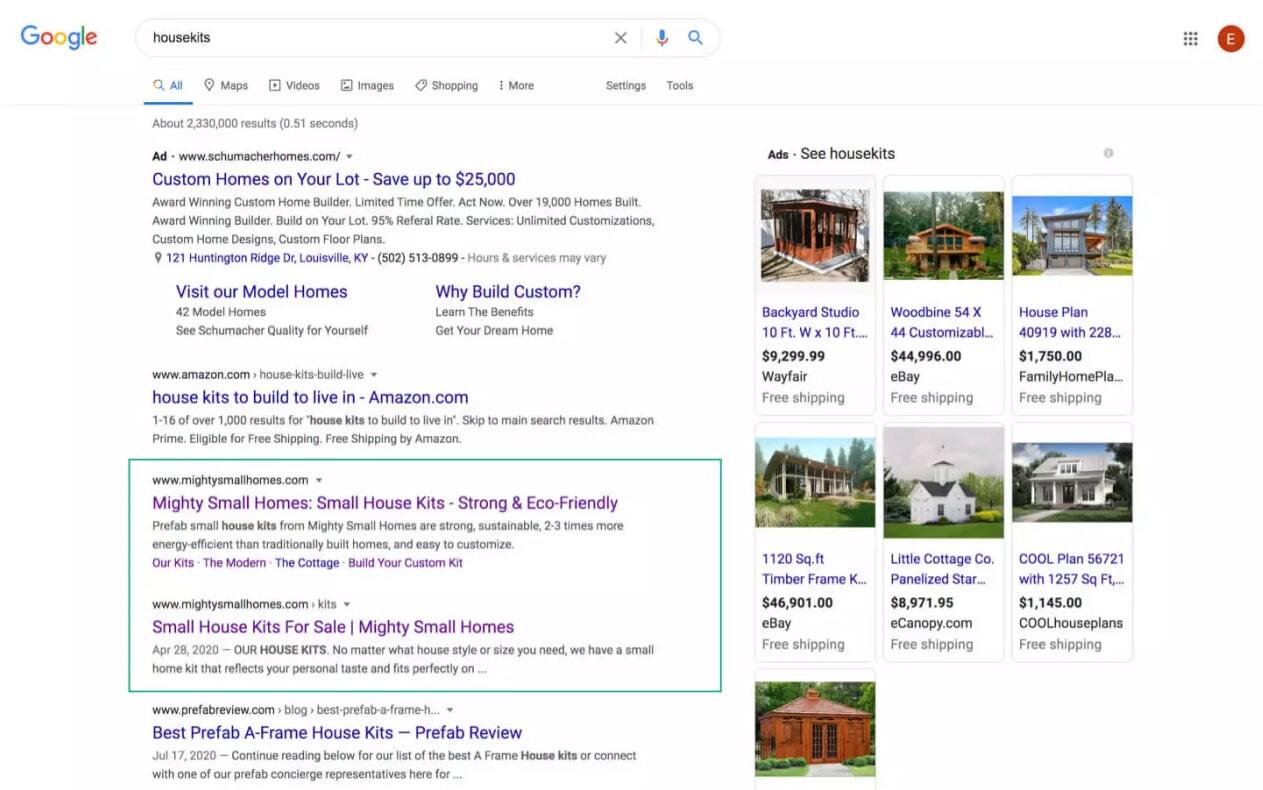Open the Visit our Model Homes sitelink
The height and width of the screenshot is (790, 1263).
262,292
